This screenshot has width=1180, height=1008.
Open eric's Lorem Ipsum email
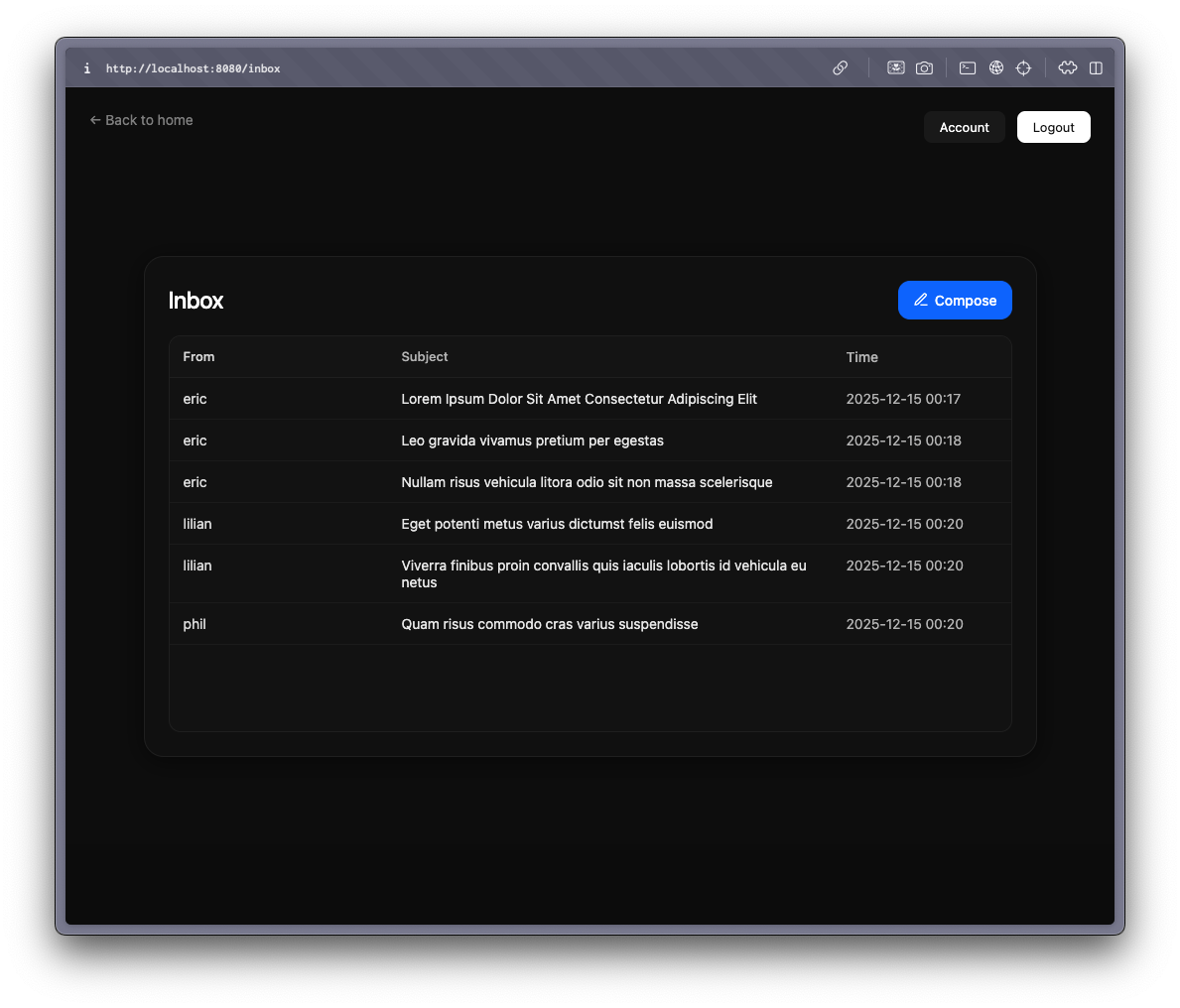point(579,399)
